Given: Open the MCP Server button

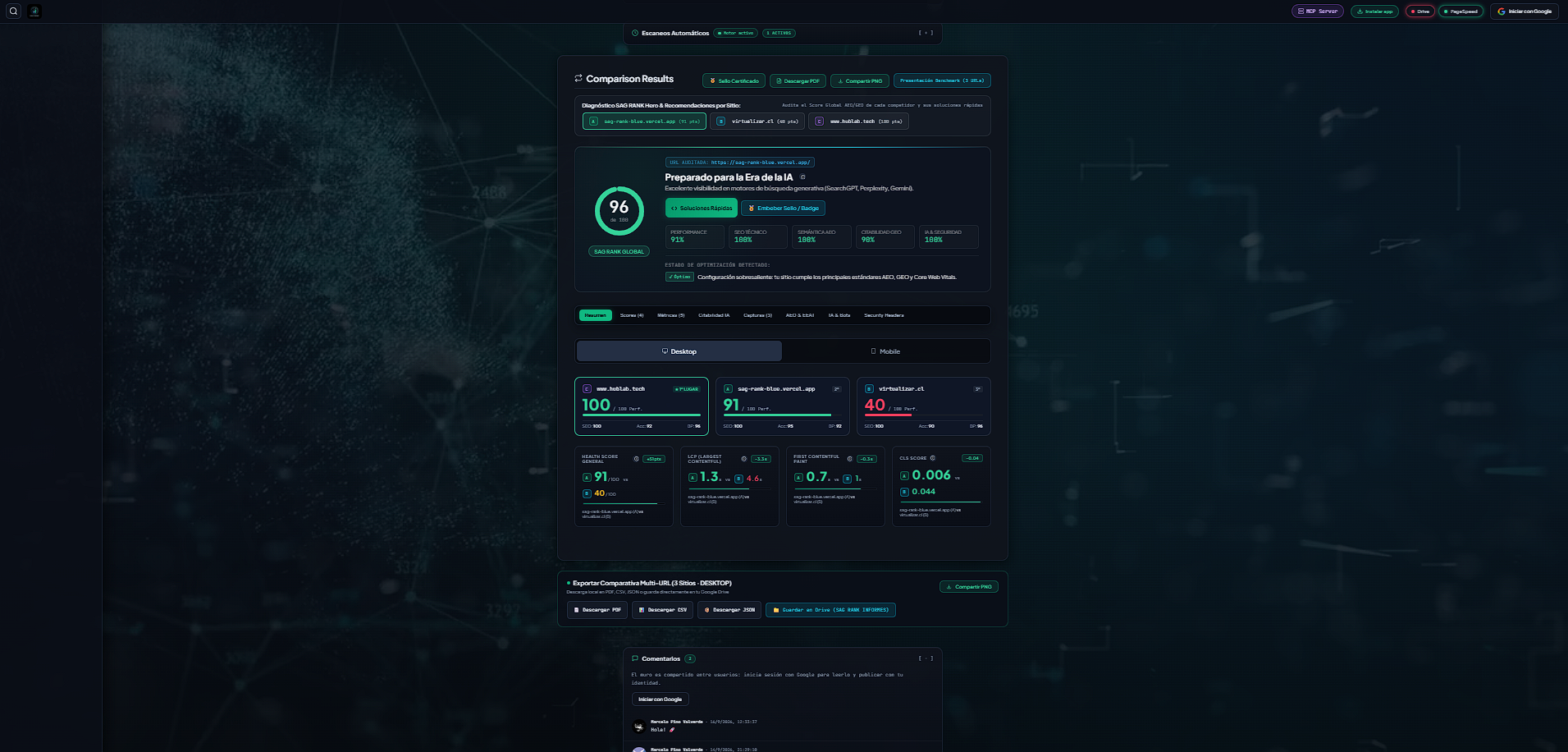Looking at the screenshot, I should pos(1318,11).
